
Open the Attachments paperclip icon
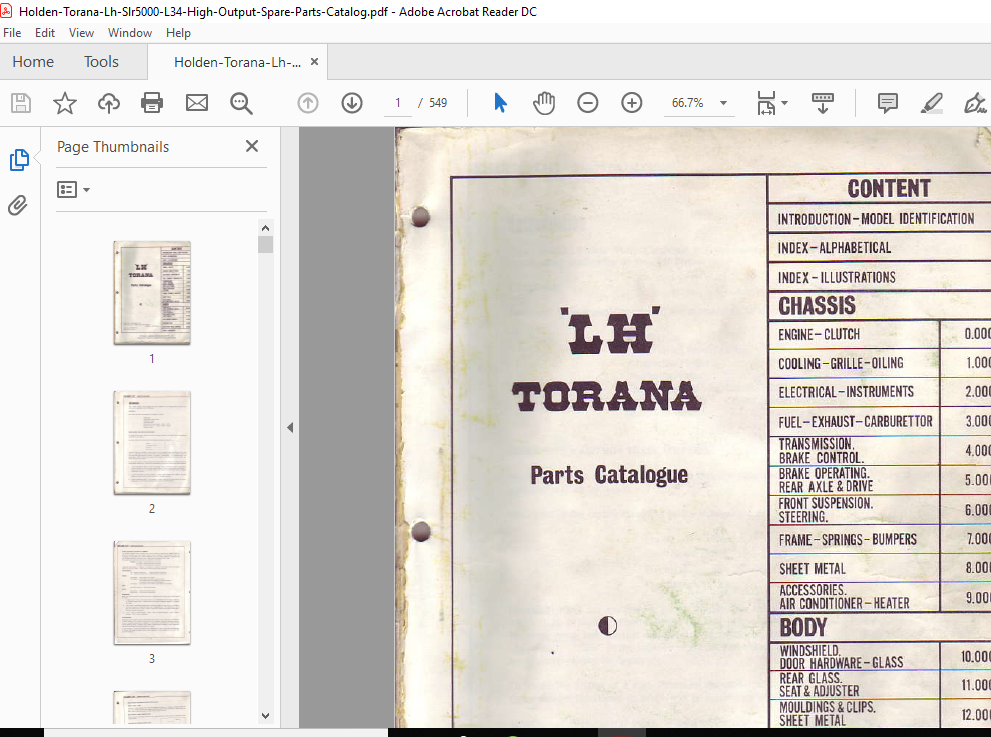[18, 205]
